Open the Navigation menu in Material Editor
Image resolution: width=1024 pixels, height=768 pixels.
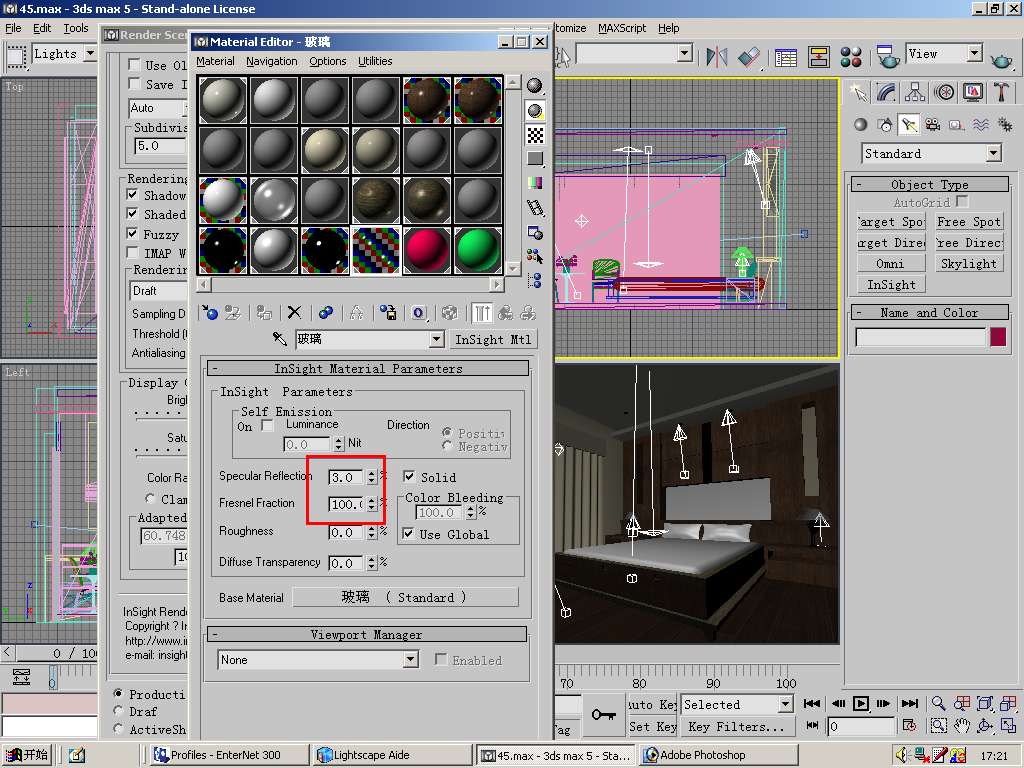[x=271, y=61]
